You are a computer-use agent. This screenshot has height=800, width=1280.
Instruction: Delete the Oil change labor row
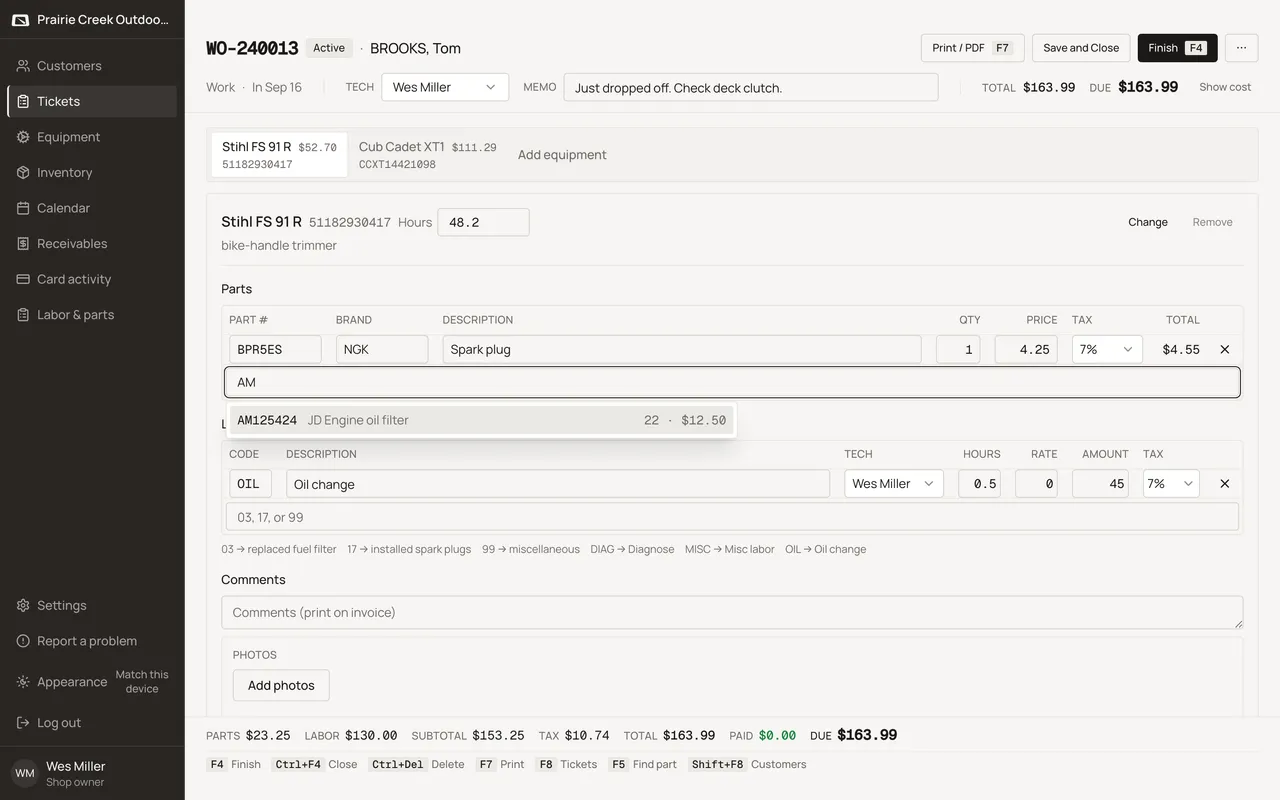1225,484
